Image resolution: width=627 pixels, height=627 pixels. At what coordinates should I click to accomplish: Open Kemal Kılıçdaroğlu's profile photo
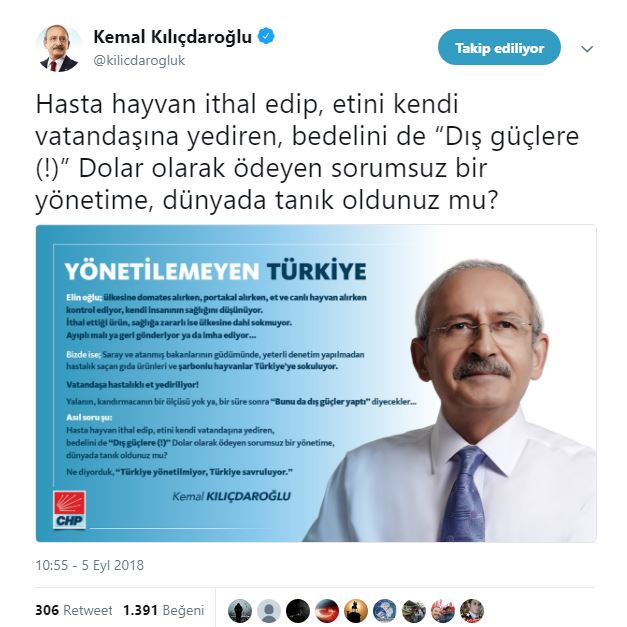(59, 49)
